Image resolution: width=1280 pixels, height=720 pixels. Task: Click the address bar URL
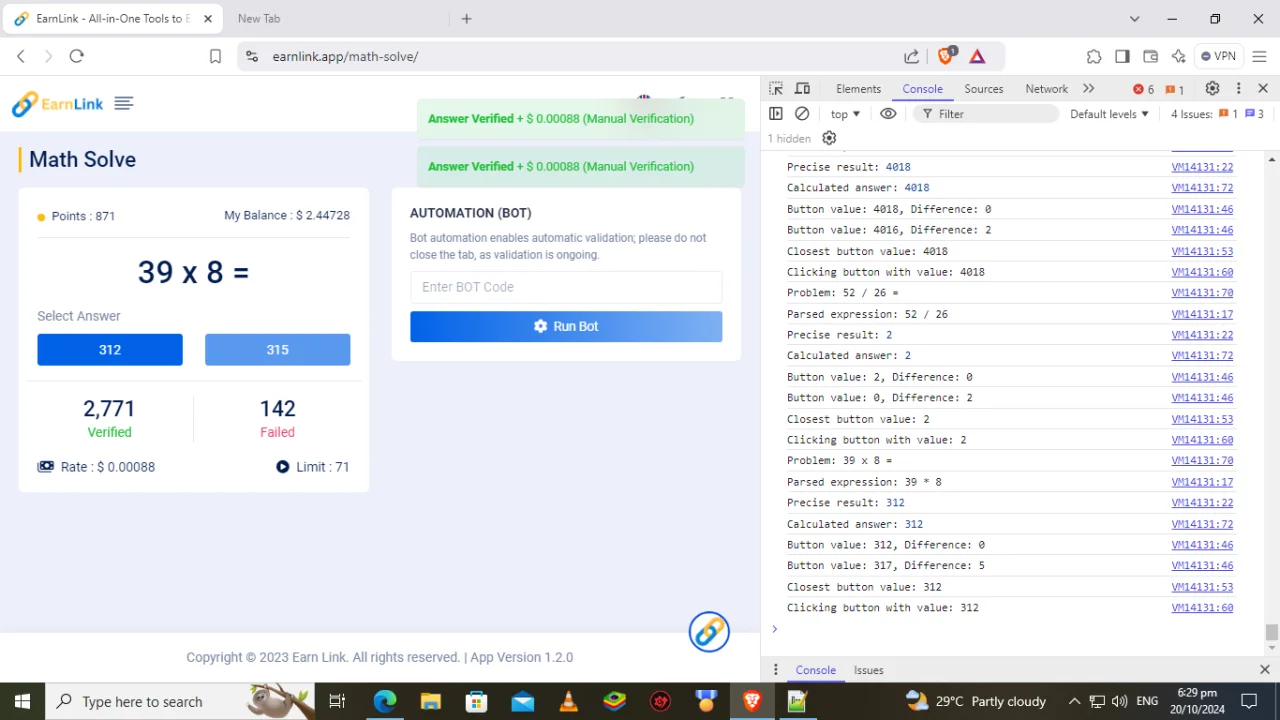click(346, 56)
